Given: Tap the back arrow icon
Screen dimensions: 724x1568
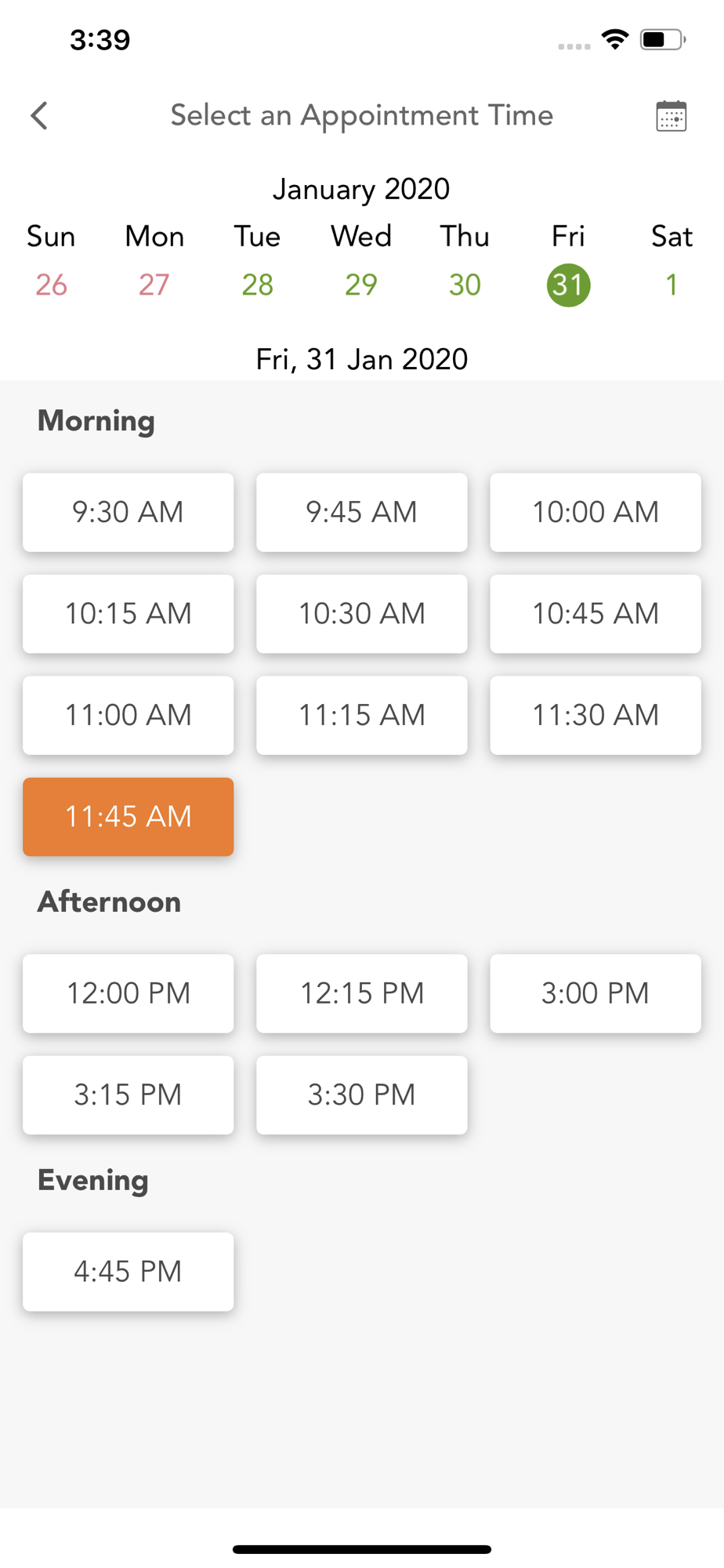Looking at the screenshot, I should pyautogui.click(x=39, y=116).
